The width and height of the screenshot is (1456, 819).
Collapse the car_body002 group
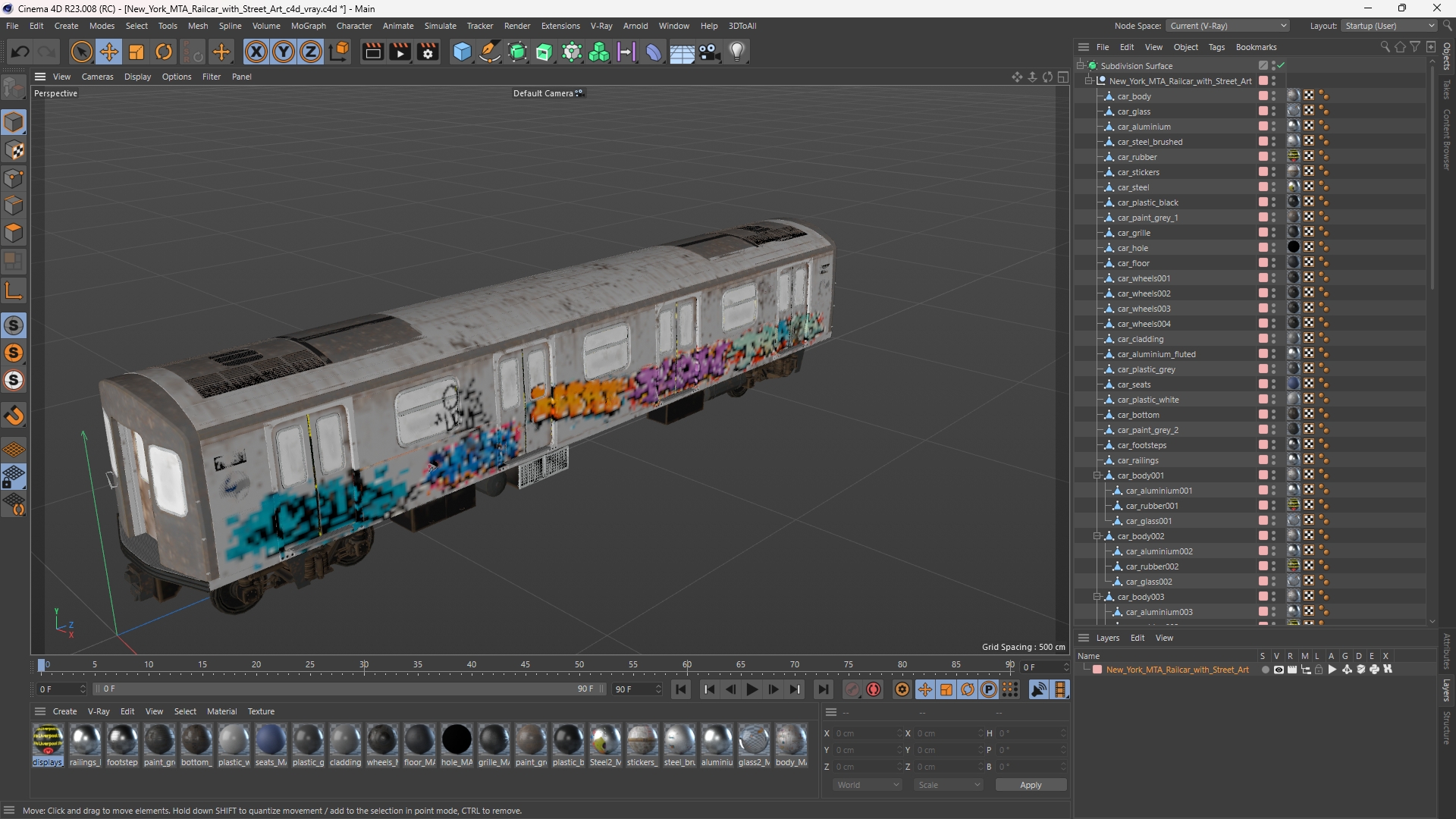coord(1097,536)
